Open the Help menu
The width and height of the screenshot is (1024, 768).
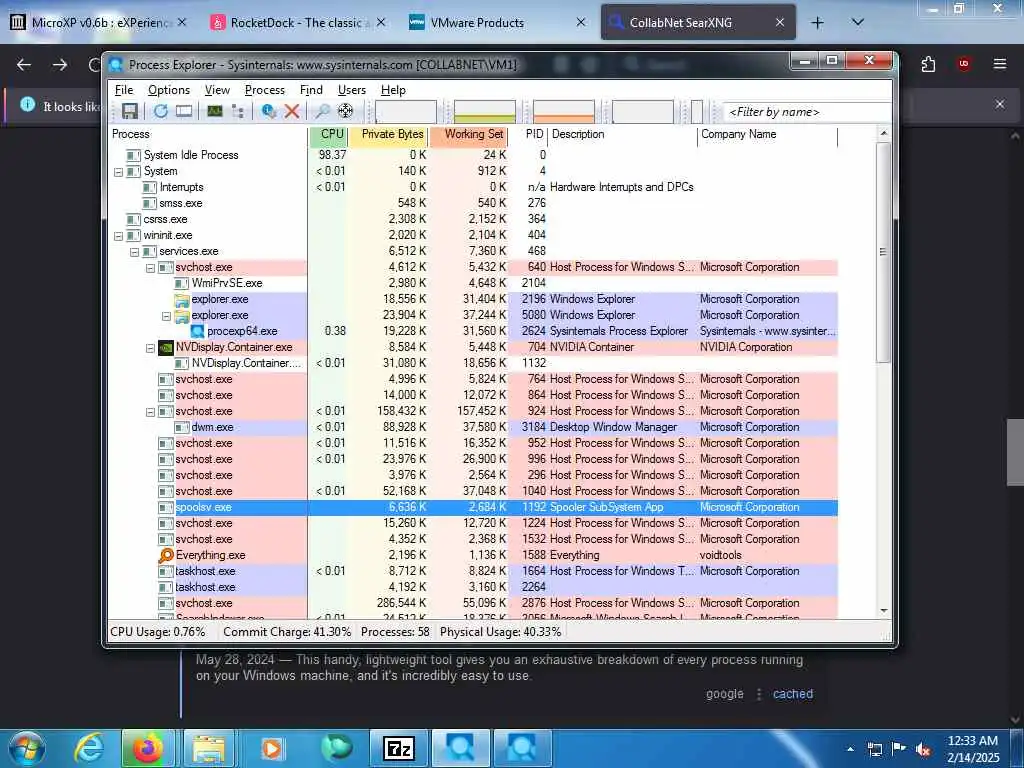click(393, 90)
